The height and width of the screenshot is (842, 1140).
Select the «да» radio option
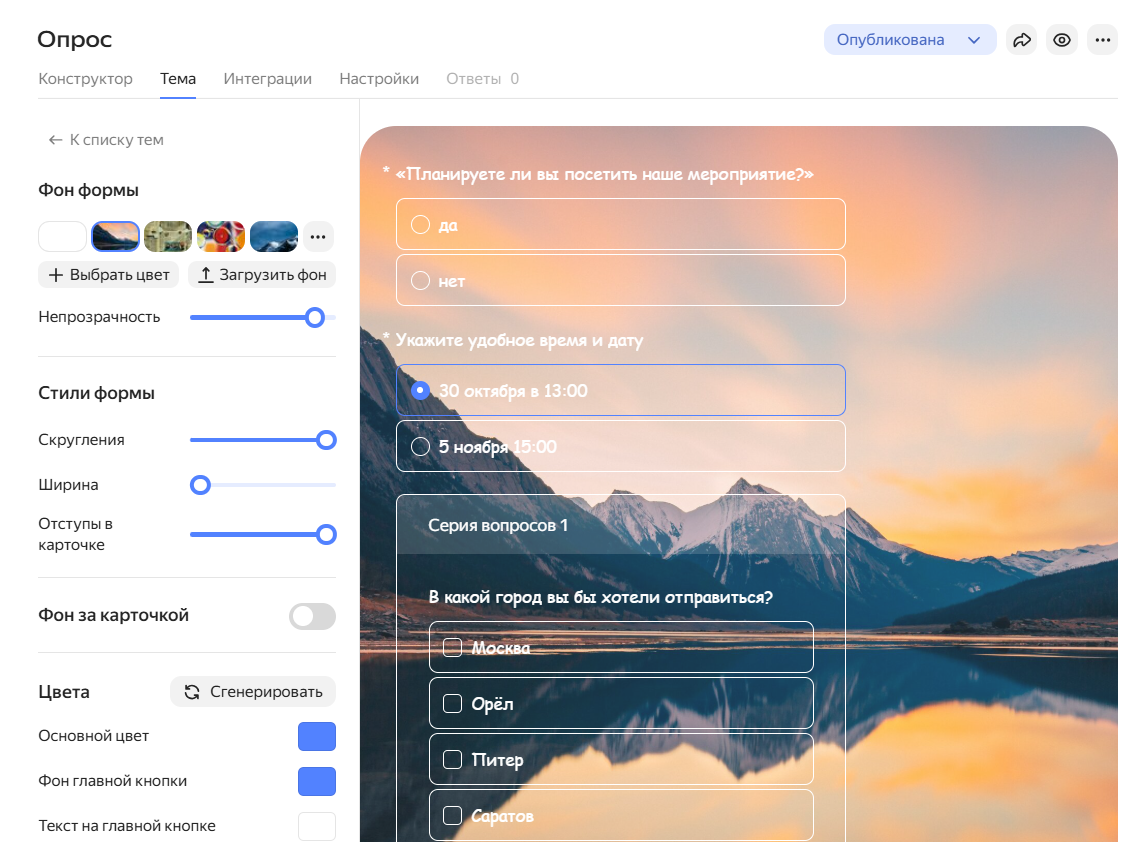tap(421, 225)
